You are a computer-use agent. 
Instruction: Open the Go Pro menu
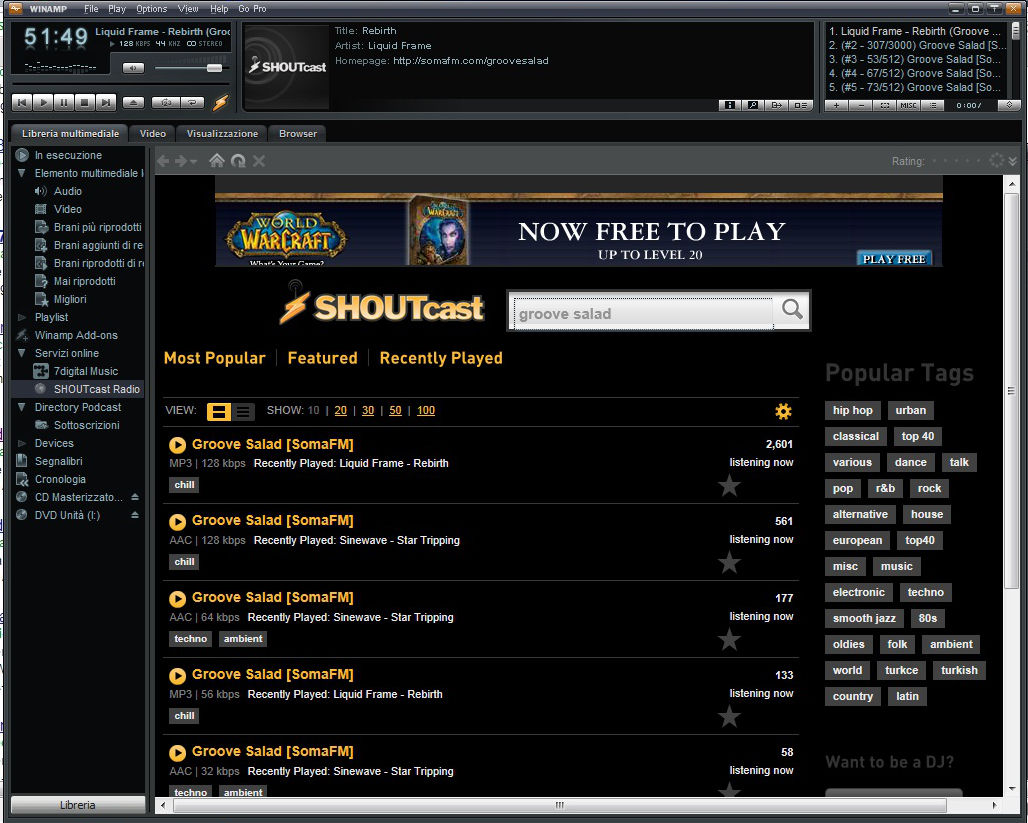[x=252, y=9]
